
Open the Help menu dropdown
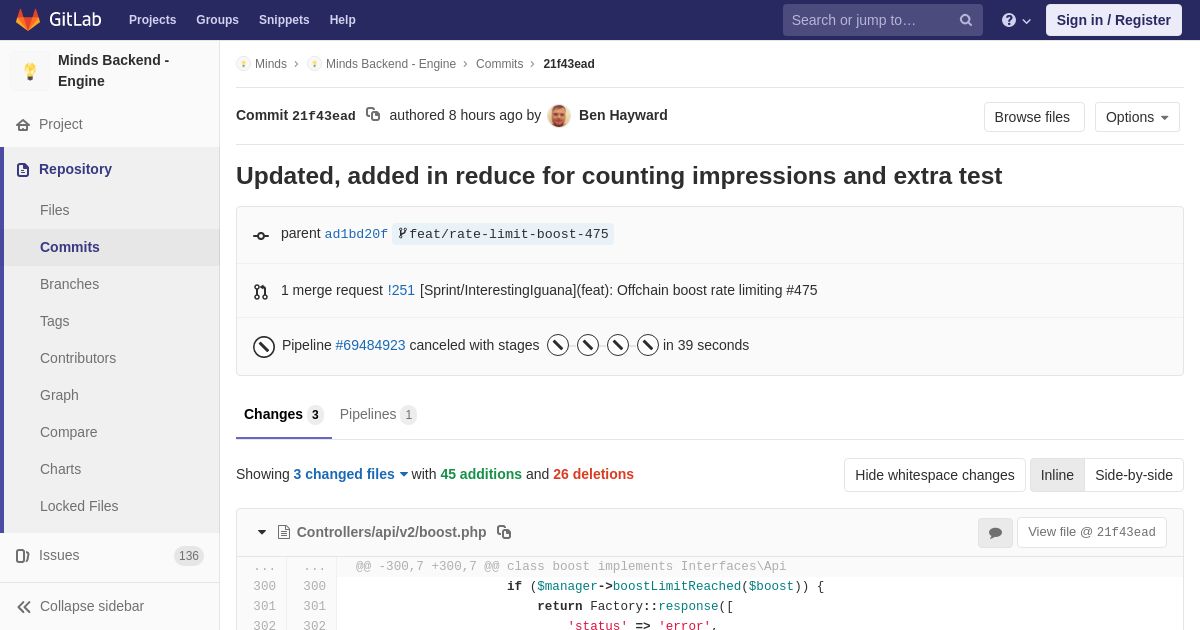[1016, 20]
